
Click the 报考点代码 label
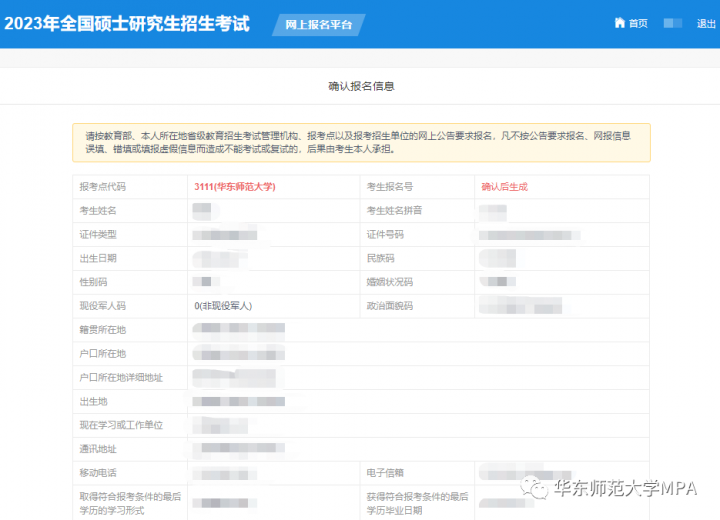(102, 187)
